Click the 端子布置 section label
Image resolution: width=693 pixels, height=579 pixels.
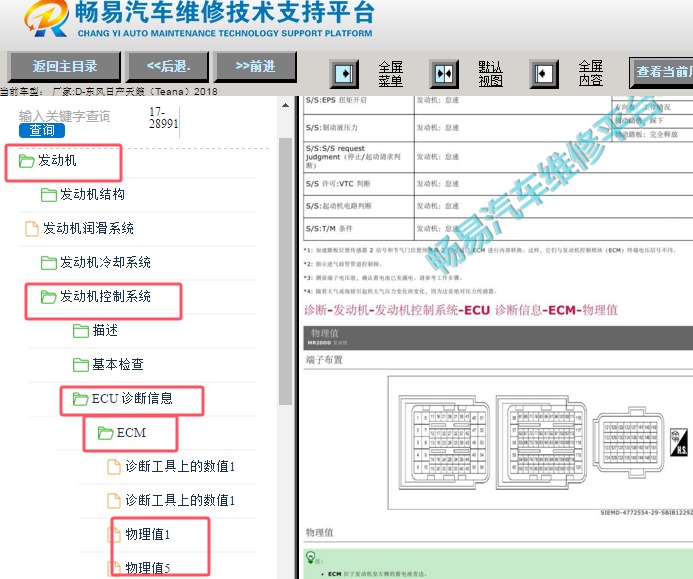click(x=324, y=360)
